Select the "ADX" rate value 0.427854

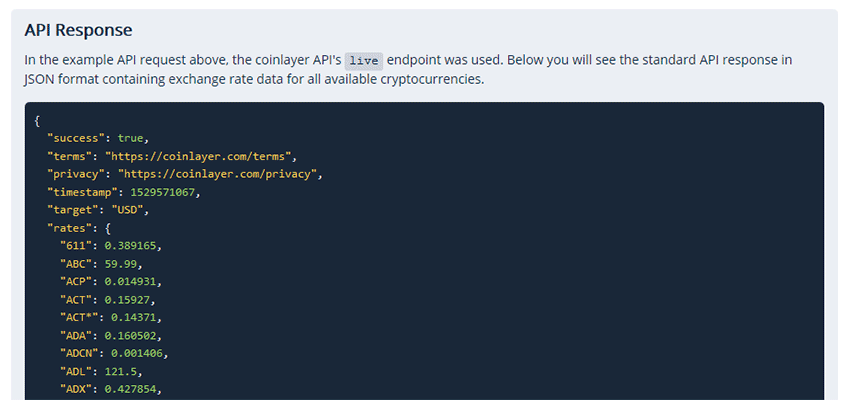[x=134, y=389]
